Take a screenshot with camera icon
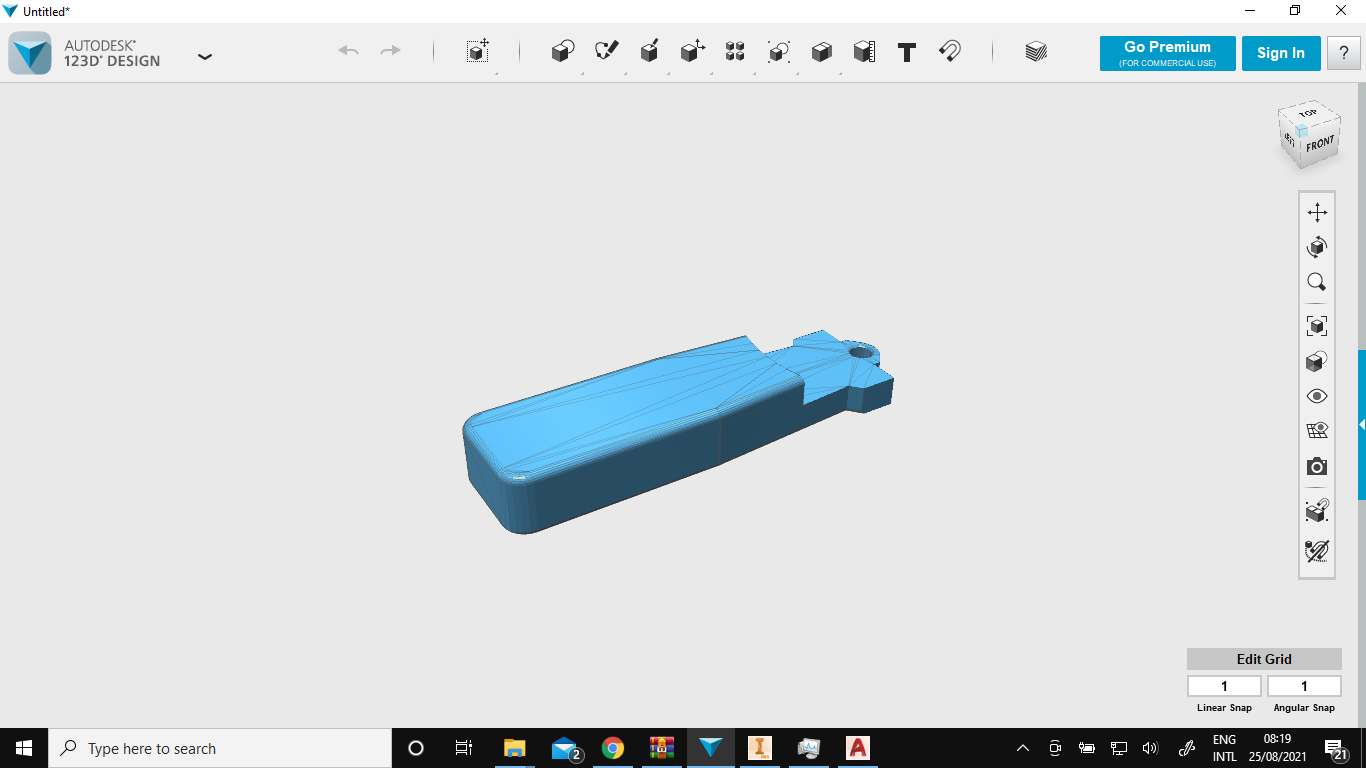Viewport: 1366px width, 768px height. pos(1317,467)
